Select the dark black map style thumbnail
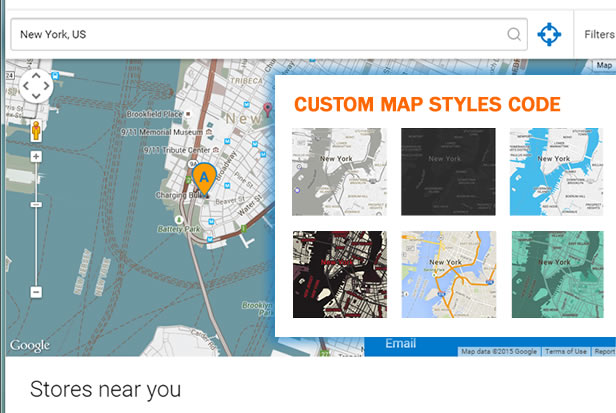This screenshot has height=413, width=616. pyautogui.click(x=448, y=172)
